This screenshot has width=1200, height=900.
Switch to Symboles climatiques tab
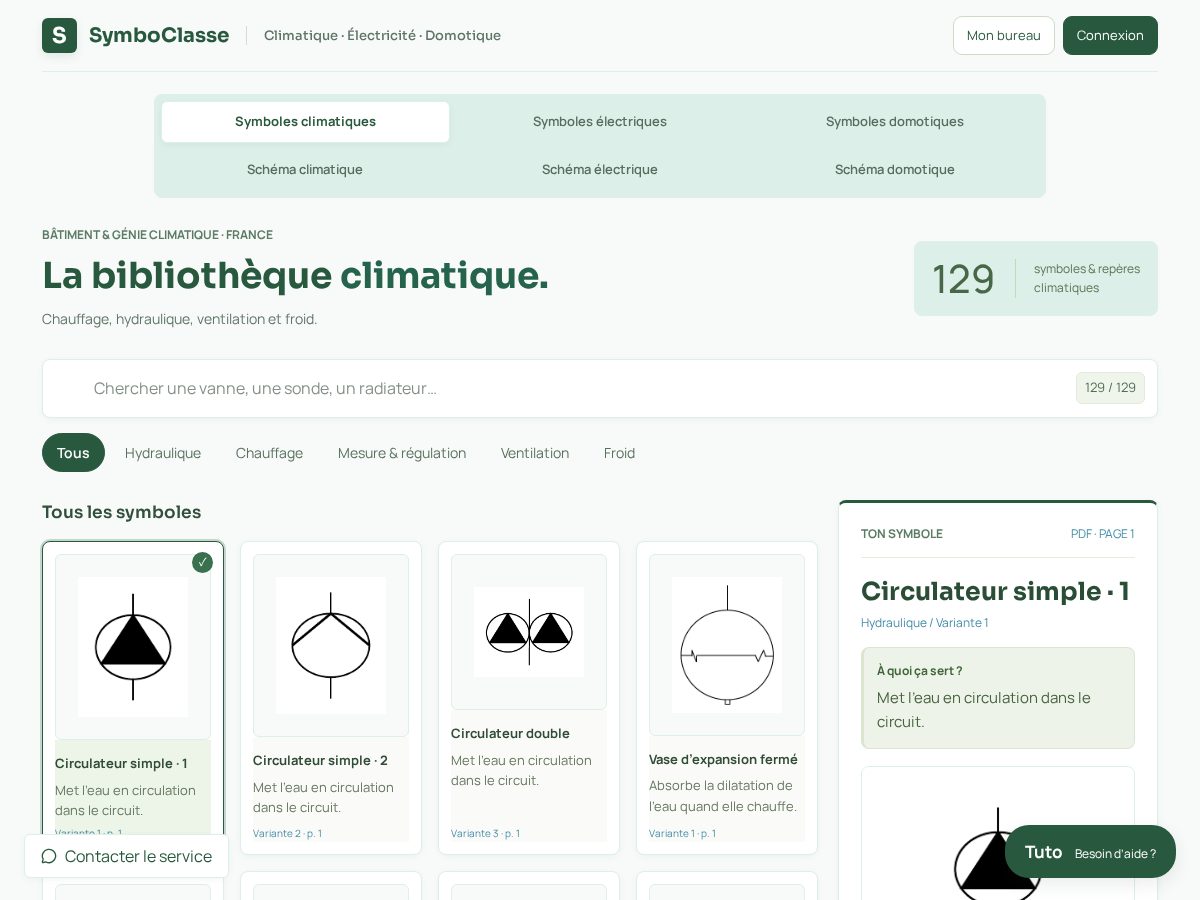(x=305, y=122)
